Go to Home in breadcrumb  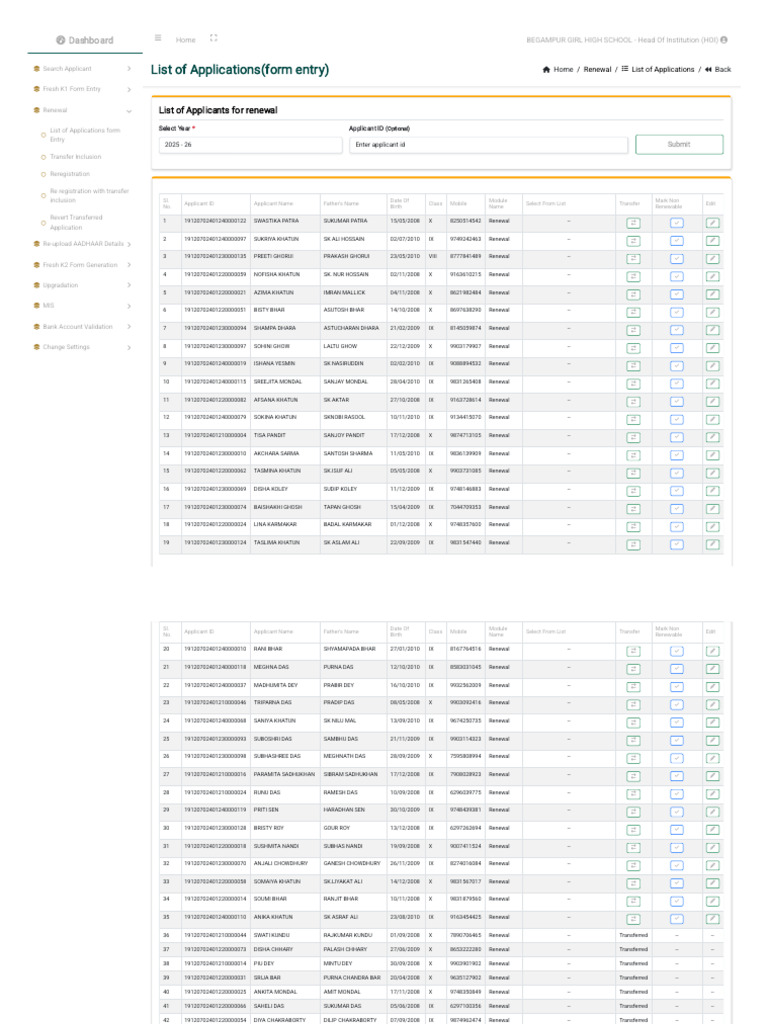tap(558, 69)
